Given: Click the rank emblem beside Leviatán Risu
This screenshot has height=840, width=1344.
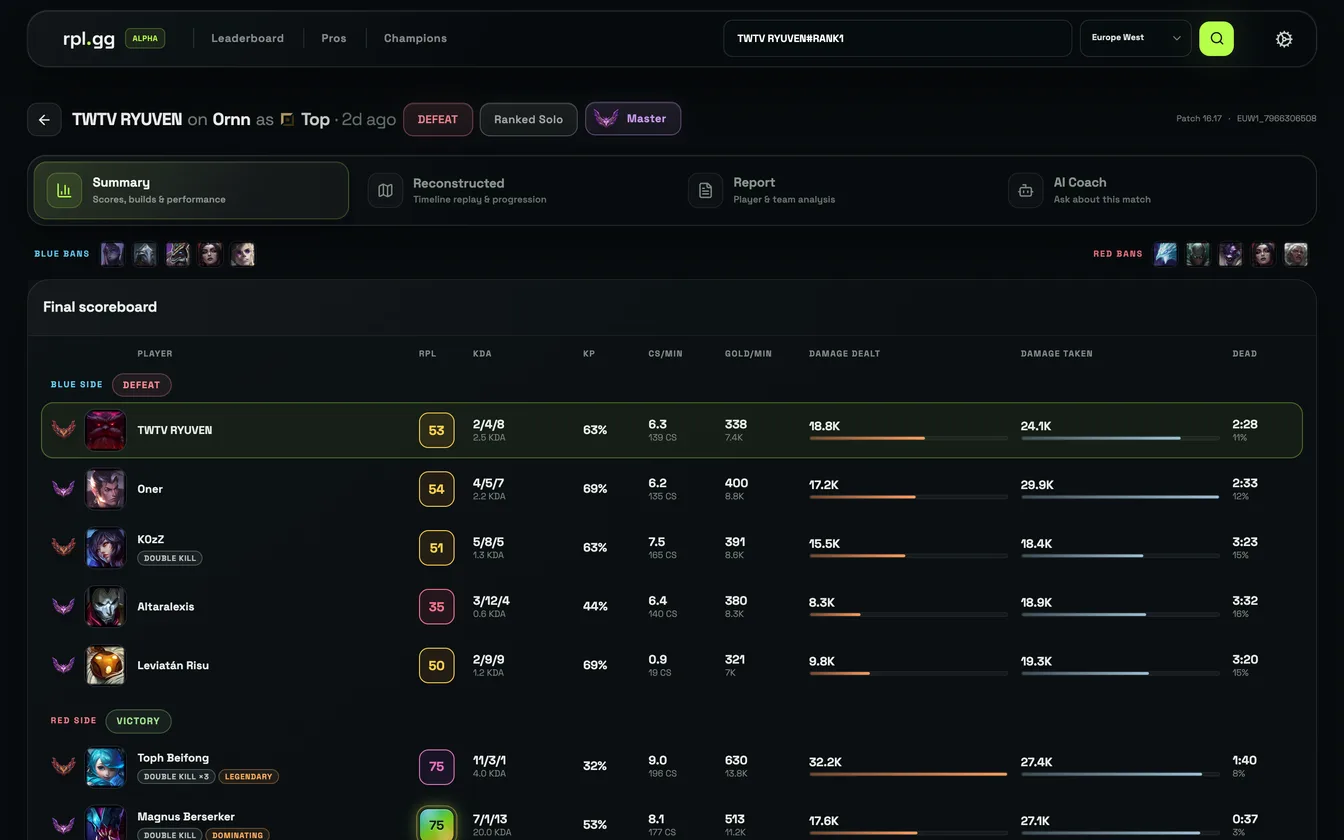Looking at the screenshot, I should (x=64, y=665).
